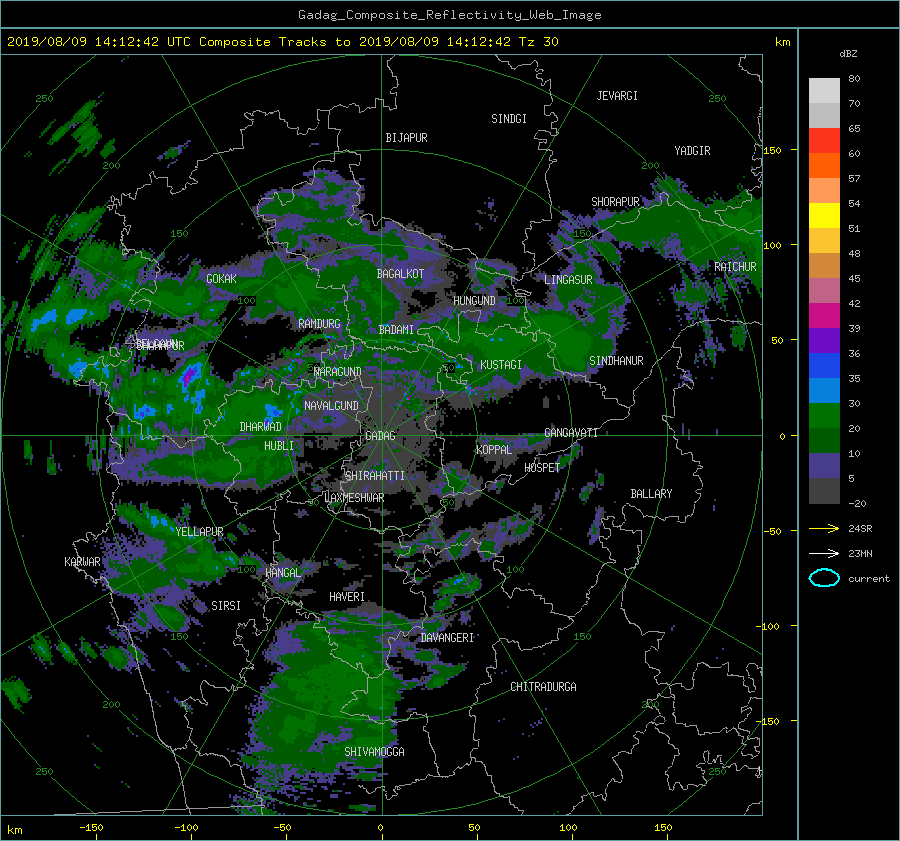
Task: Click the HAVERI city label
Action: coord(347,597)
